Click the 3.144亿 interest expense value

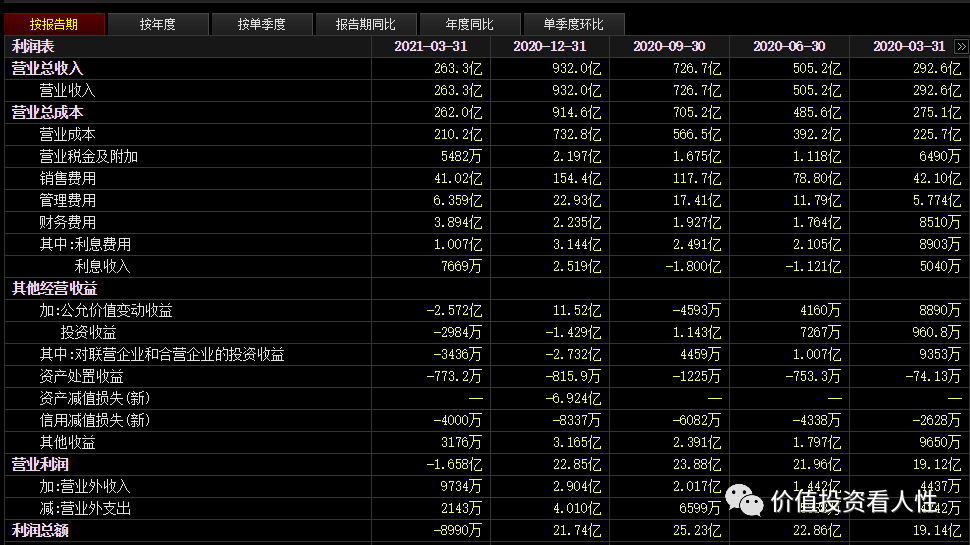pos(577,244)
